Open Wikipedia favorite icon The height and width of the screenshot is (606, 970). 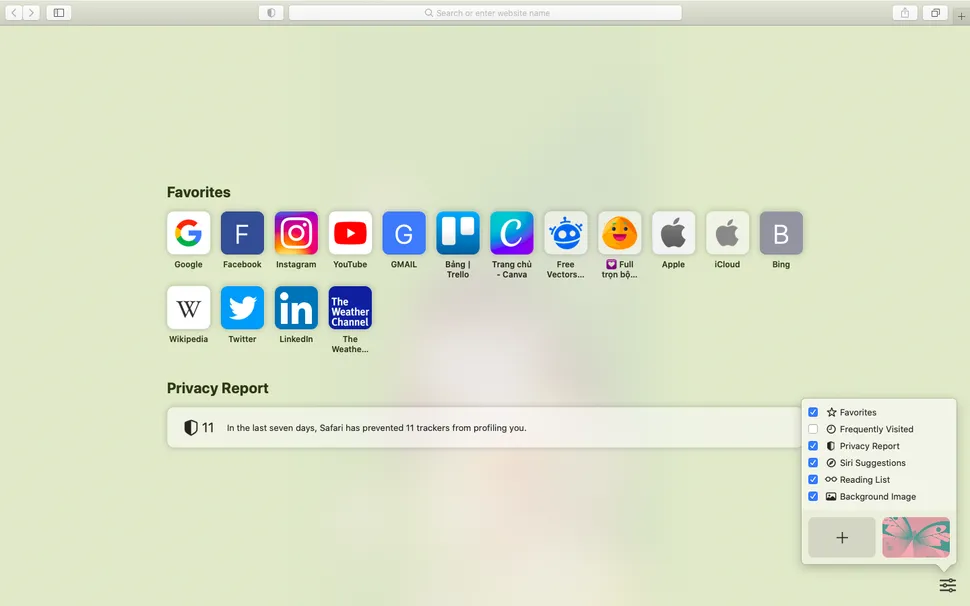point(188,308)
